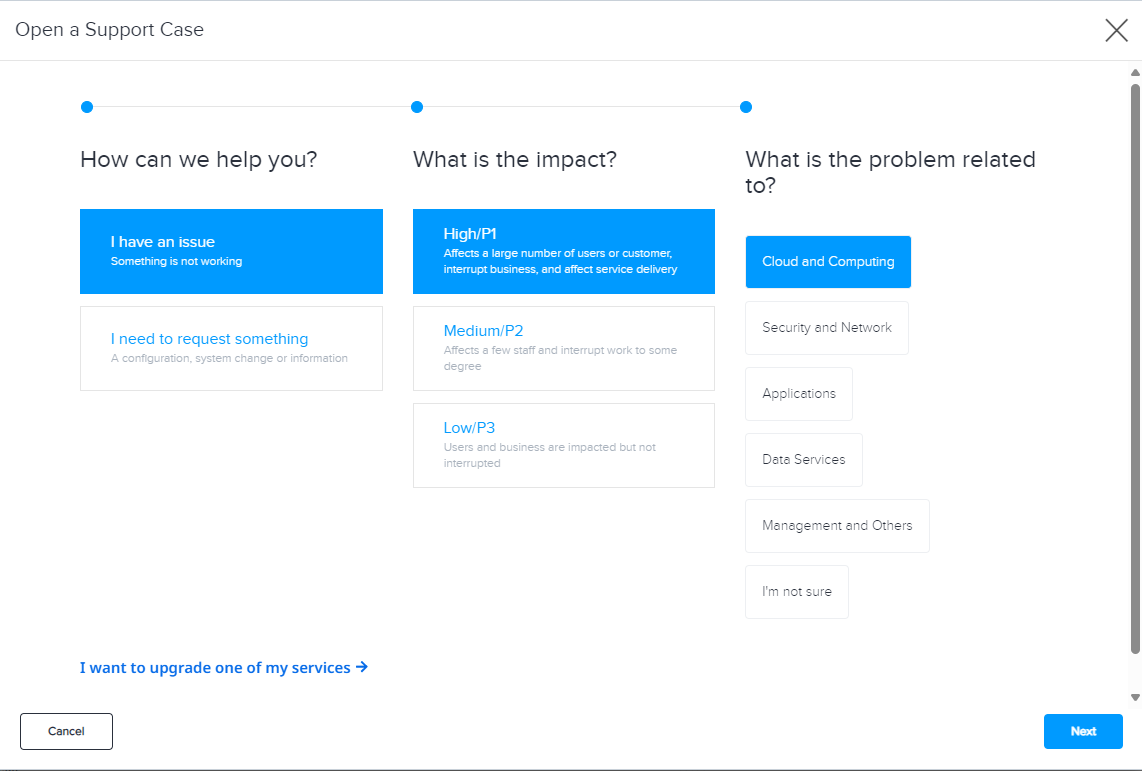This screenshot has height=771, width=1142.
Task: Click the 'Open a Support Case' title
Action: pos(109,30)
